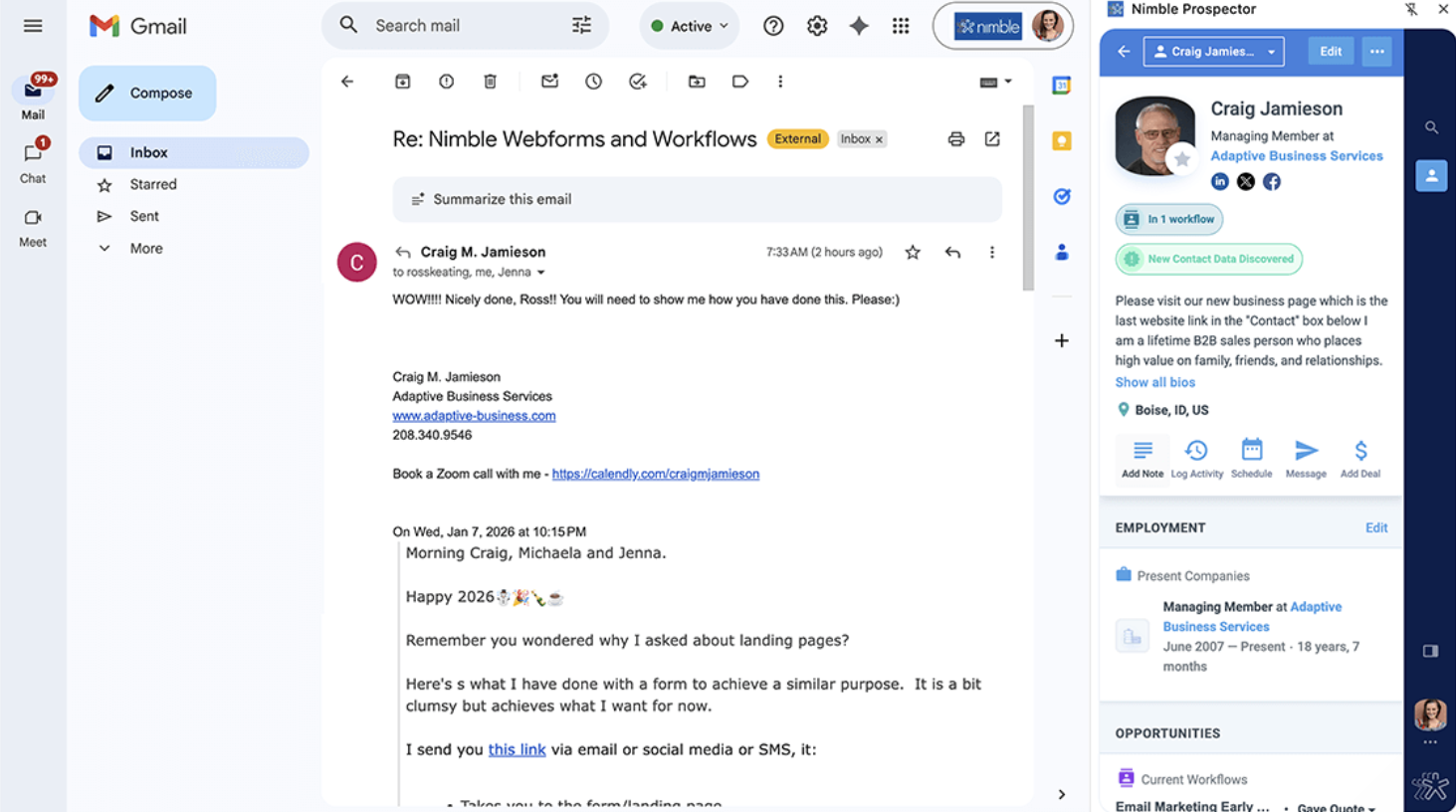Report this email as spam

447,82
